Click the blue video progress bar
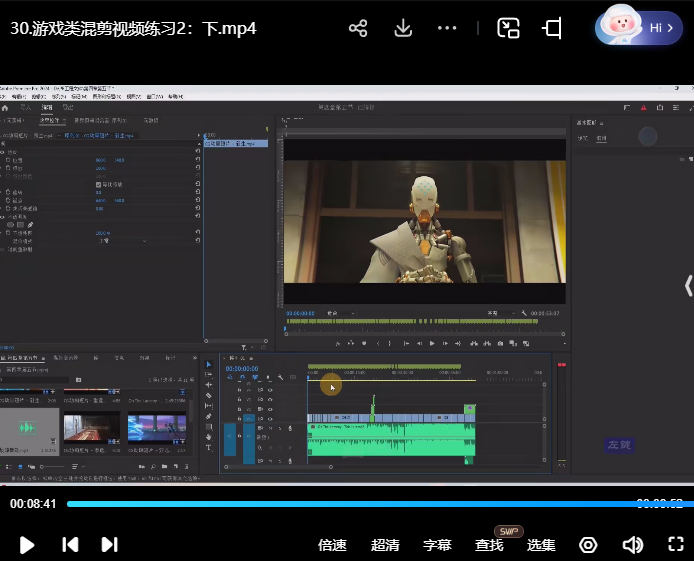Screen dimensions: 694x561 pyautogui.click(x=350, y=504)
